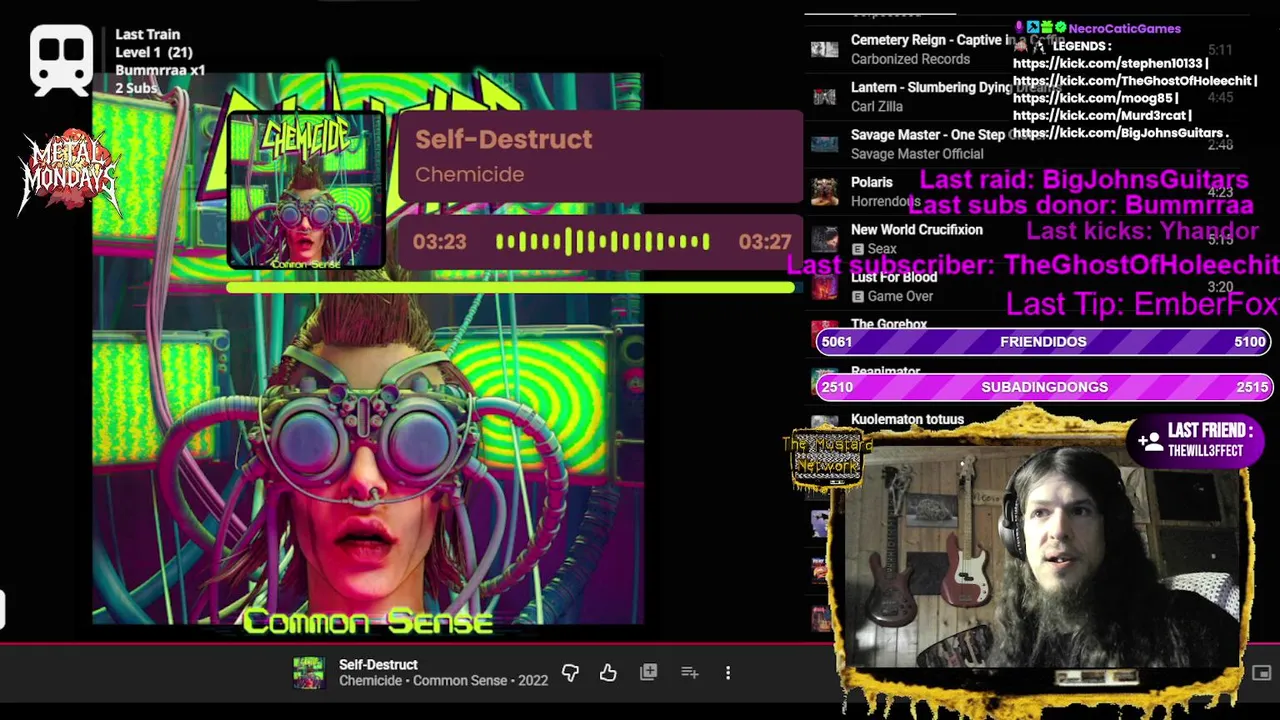Click Last raid: BigJohnsGuitars label
The image size is (1280, 720).
pos(1084,180)
